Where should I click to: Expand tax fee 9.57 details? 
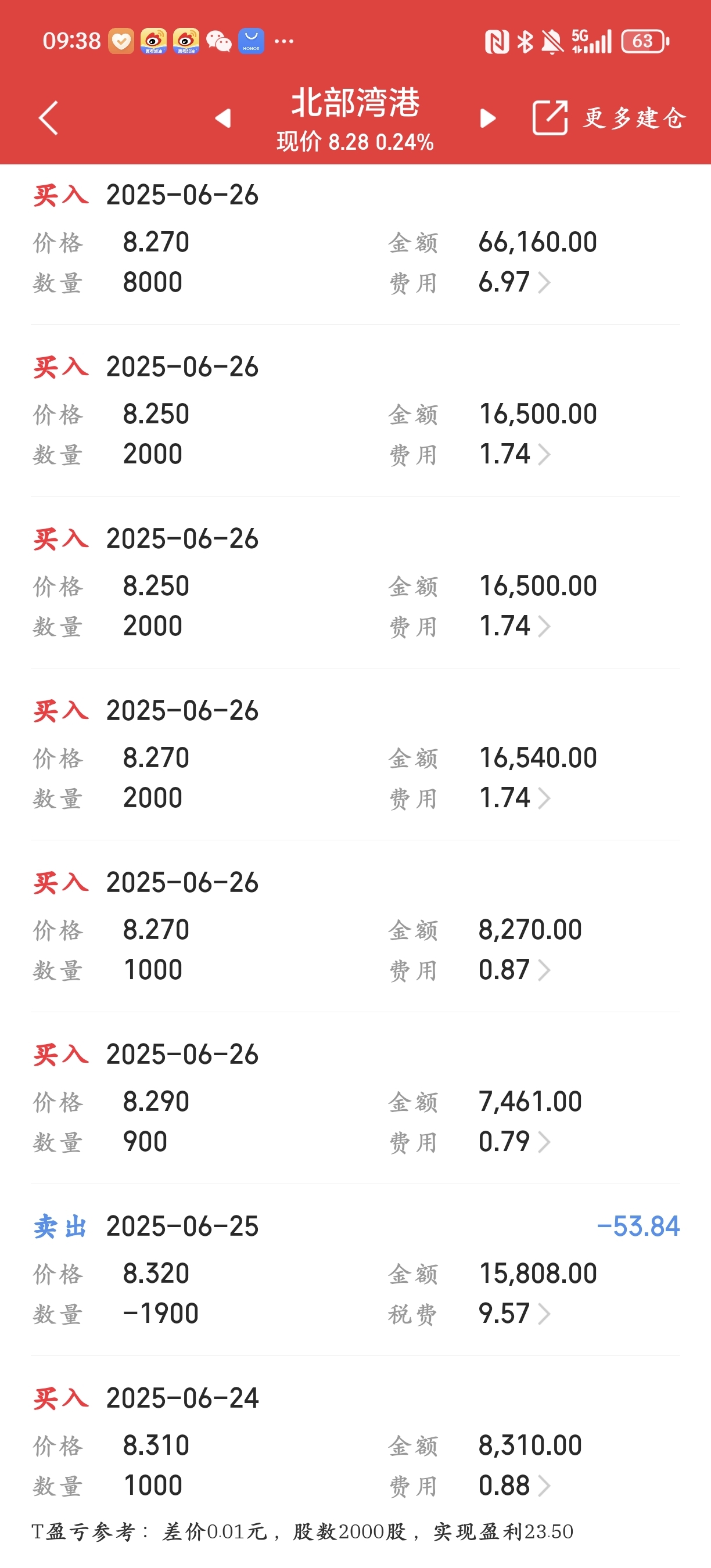(x=544, y=1314)
